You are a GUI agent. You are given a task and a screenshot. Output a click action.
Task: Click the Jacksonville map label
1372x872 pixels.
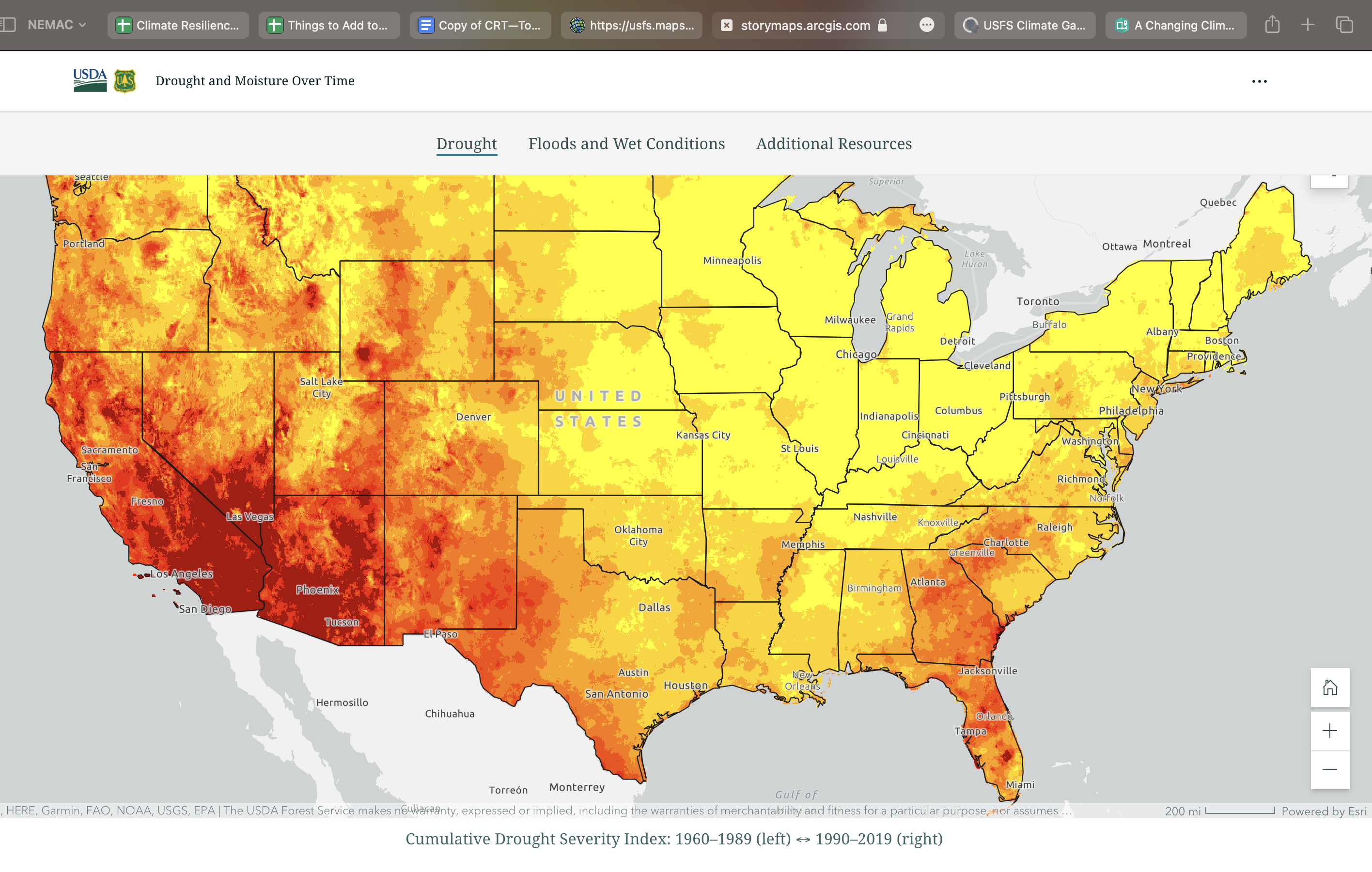987,670
